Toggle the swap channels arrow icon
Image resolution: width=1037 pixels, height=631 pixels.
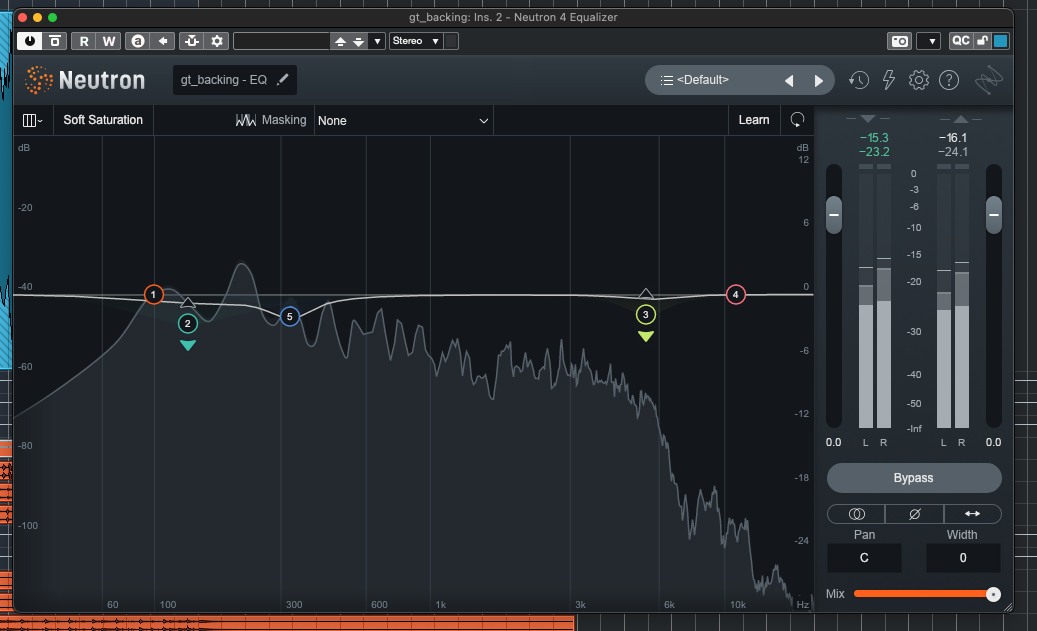[x=972, y=514]
